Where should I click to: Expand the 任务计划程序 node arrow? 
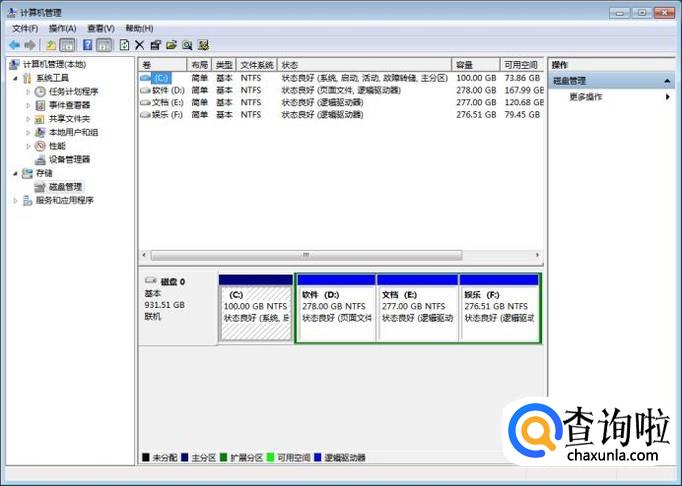(29, 91)
